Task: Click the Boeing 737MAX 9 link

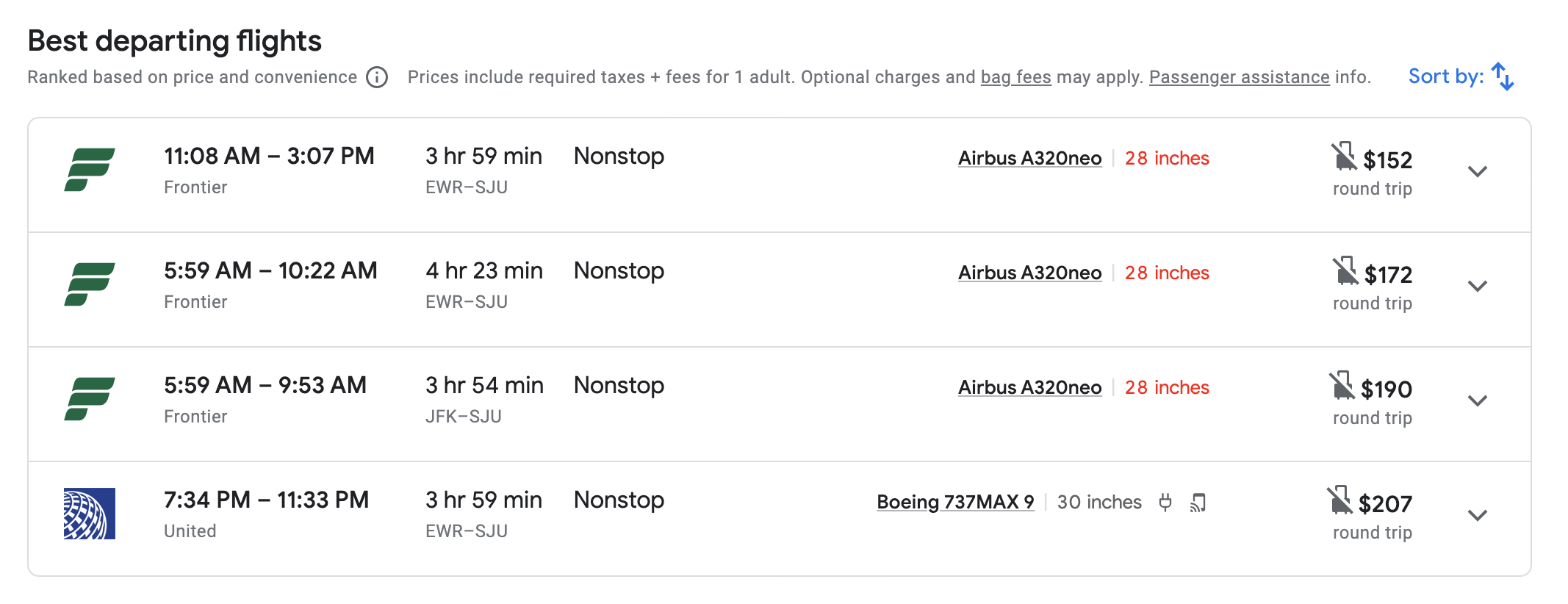Action: [x=954, y=502]
